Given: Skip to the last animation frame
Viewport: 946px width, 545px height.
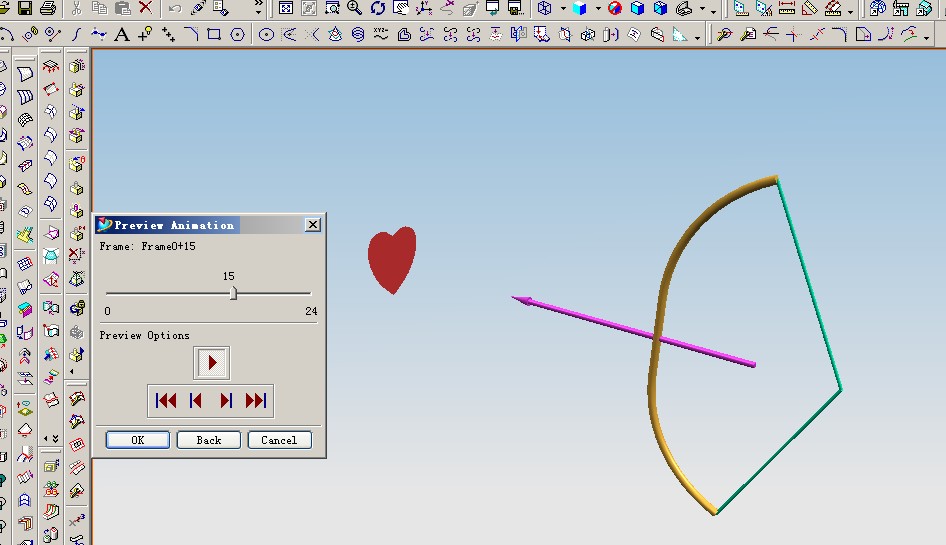Looking at the screenshot, I should pos(256,401).
